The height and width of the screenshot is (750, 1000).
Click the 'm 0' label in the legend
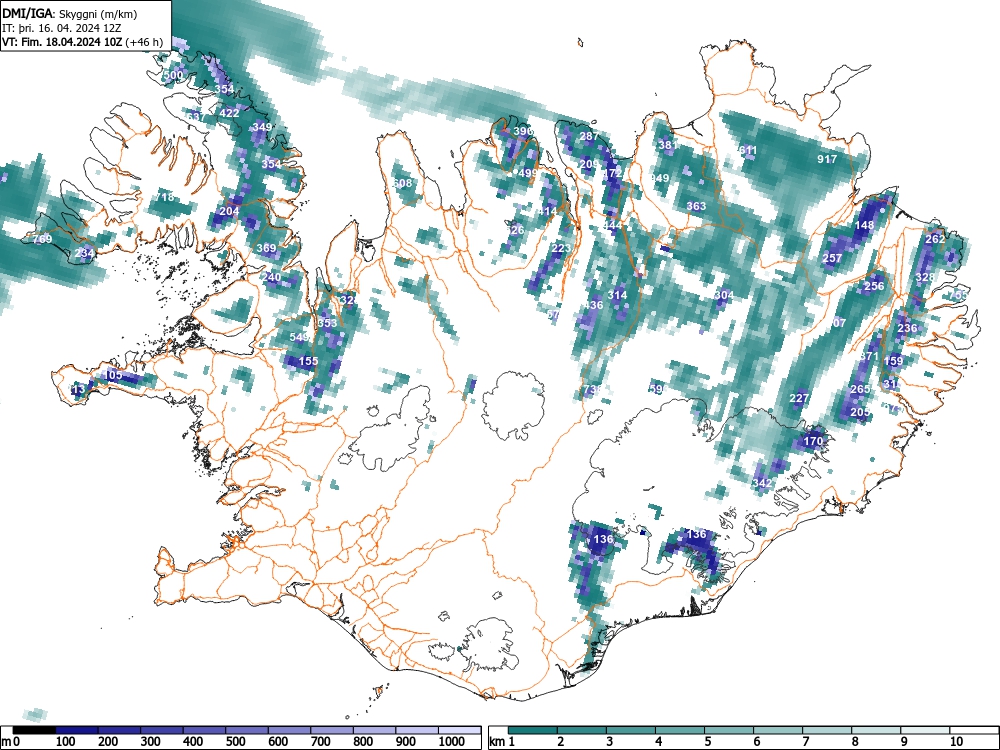point(11,741)
